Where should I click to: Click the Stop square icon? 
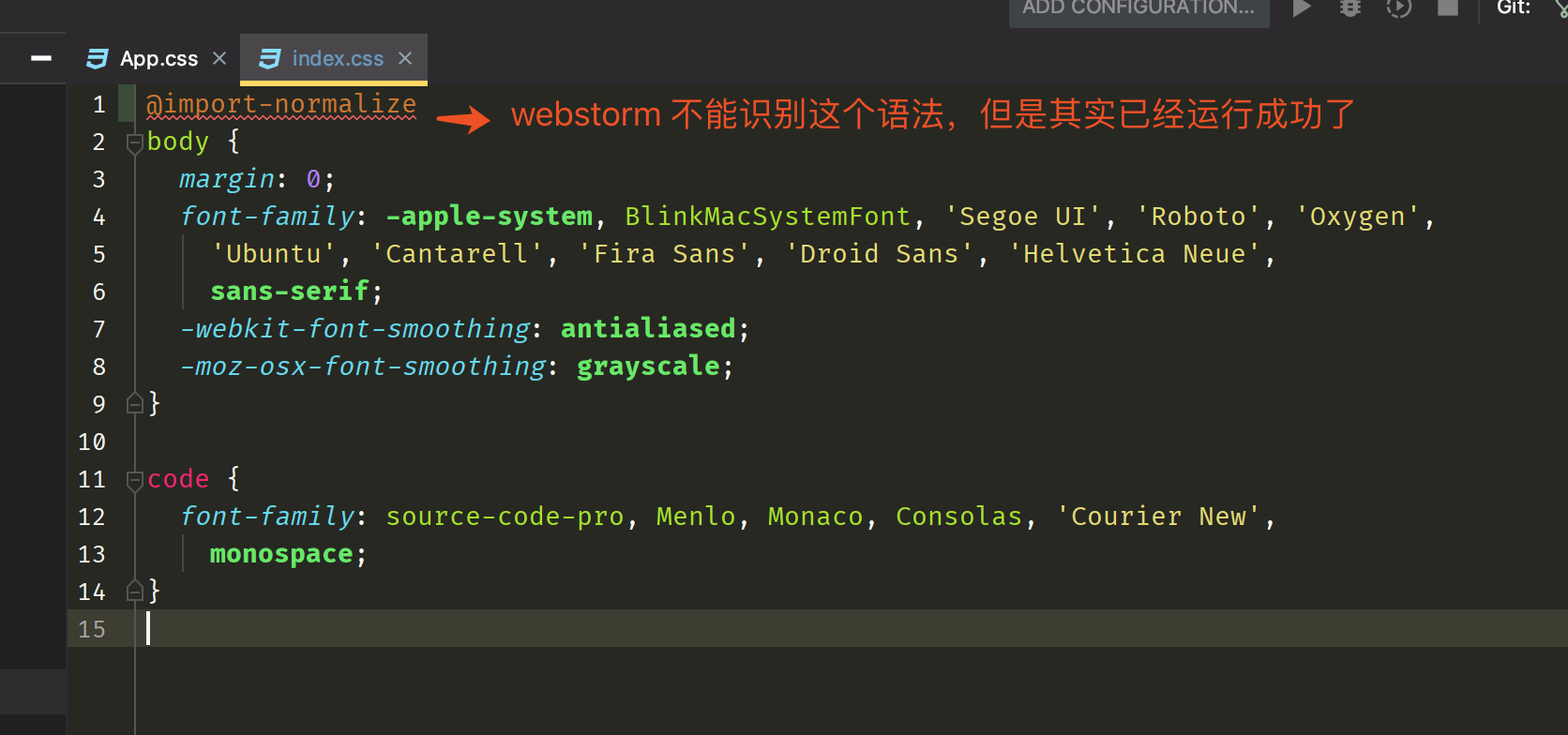pos(1448,7)
